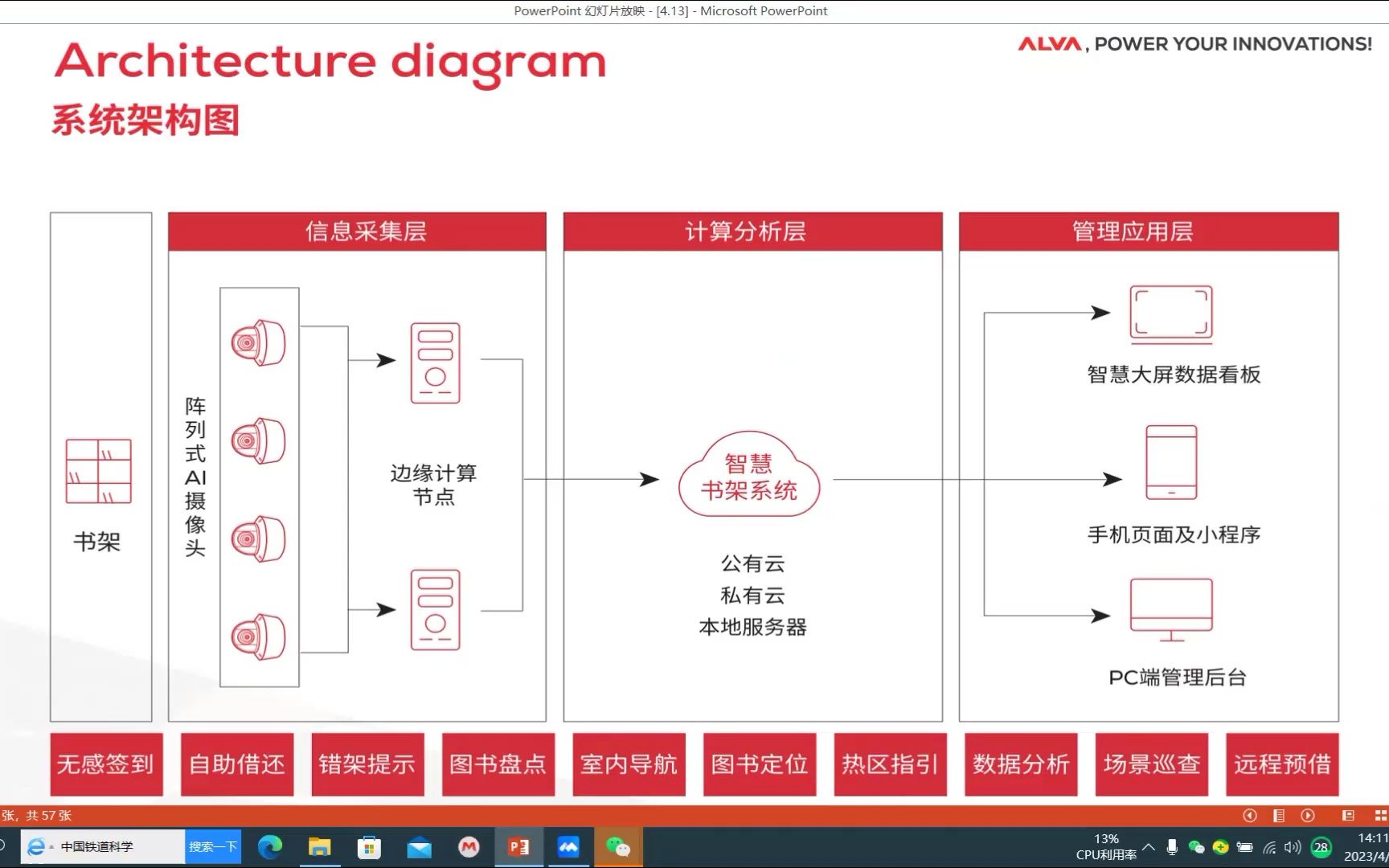Viewport: 1389px width, 868px height.
Task: Click the large-screen icon above 智慧大屏数据看板
Action: [x=1171, y=313]
